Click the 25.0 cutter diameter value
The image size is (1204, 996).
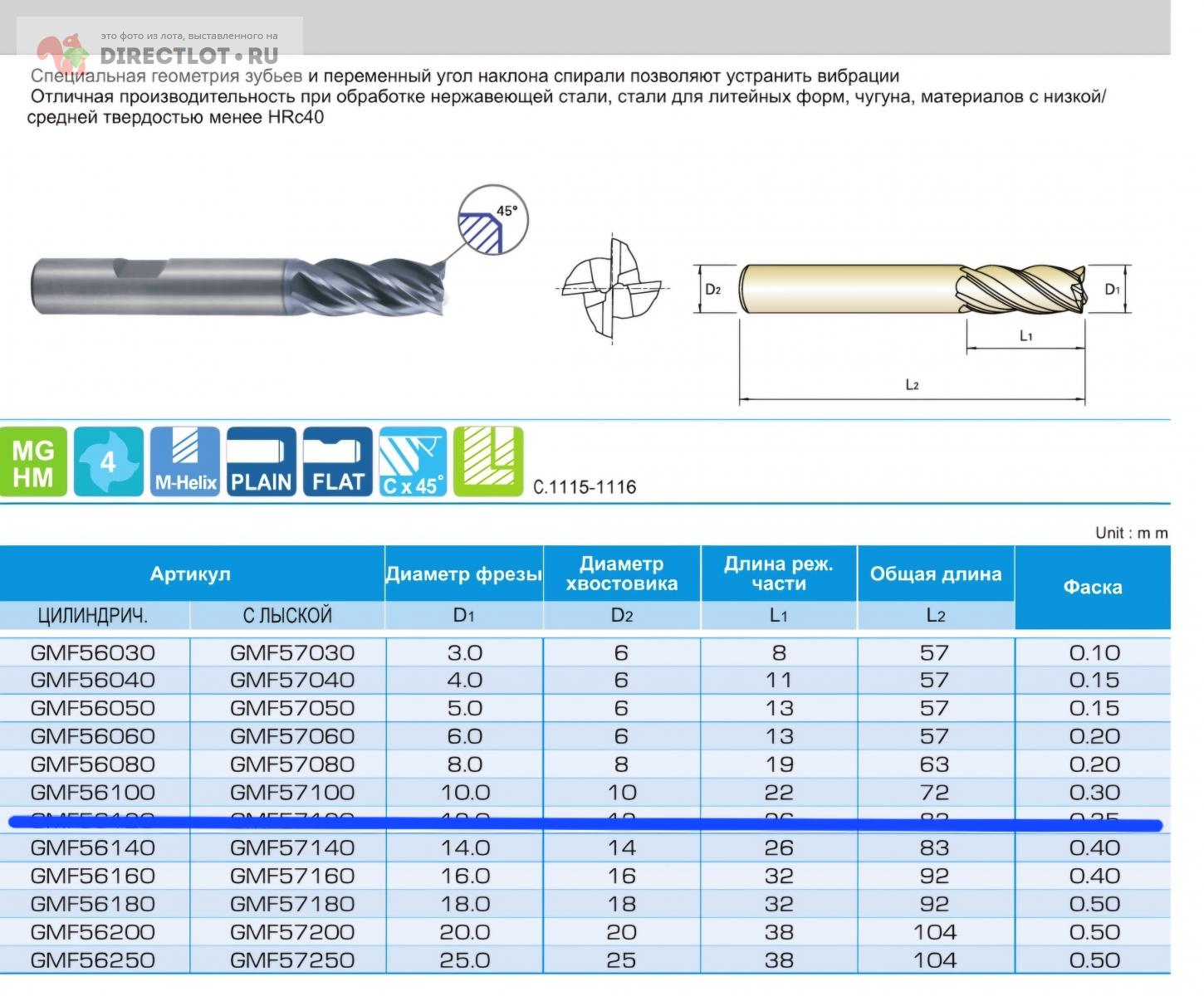465,960
